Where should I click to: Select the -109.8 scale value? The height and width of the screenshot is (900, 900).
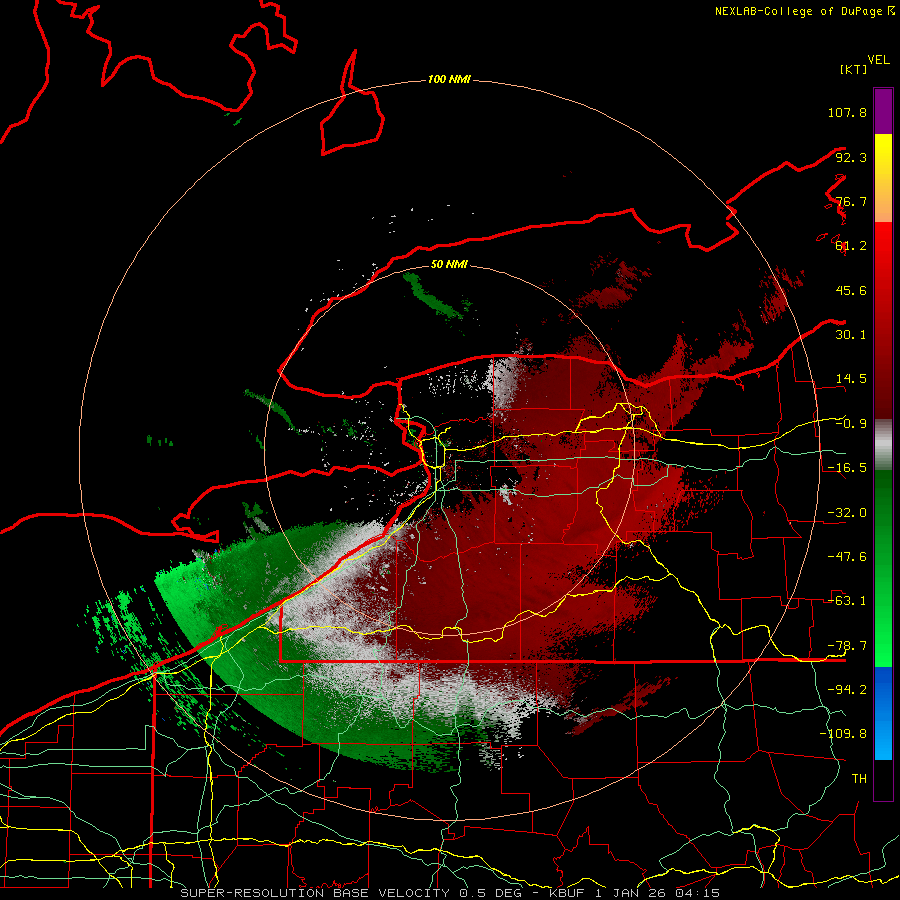843,734
